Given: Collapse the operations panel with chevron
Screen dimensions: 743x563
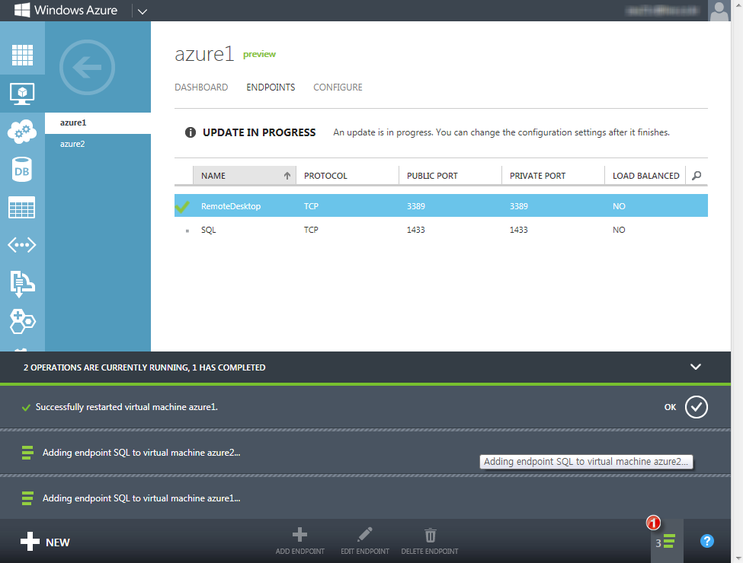Looking at the screenshot, I should [695, 367].
